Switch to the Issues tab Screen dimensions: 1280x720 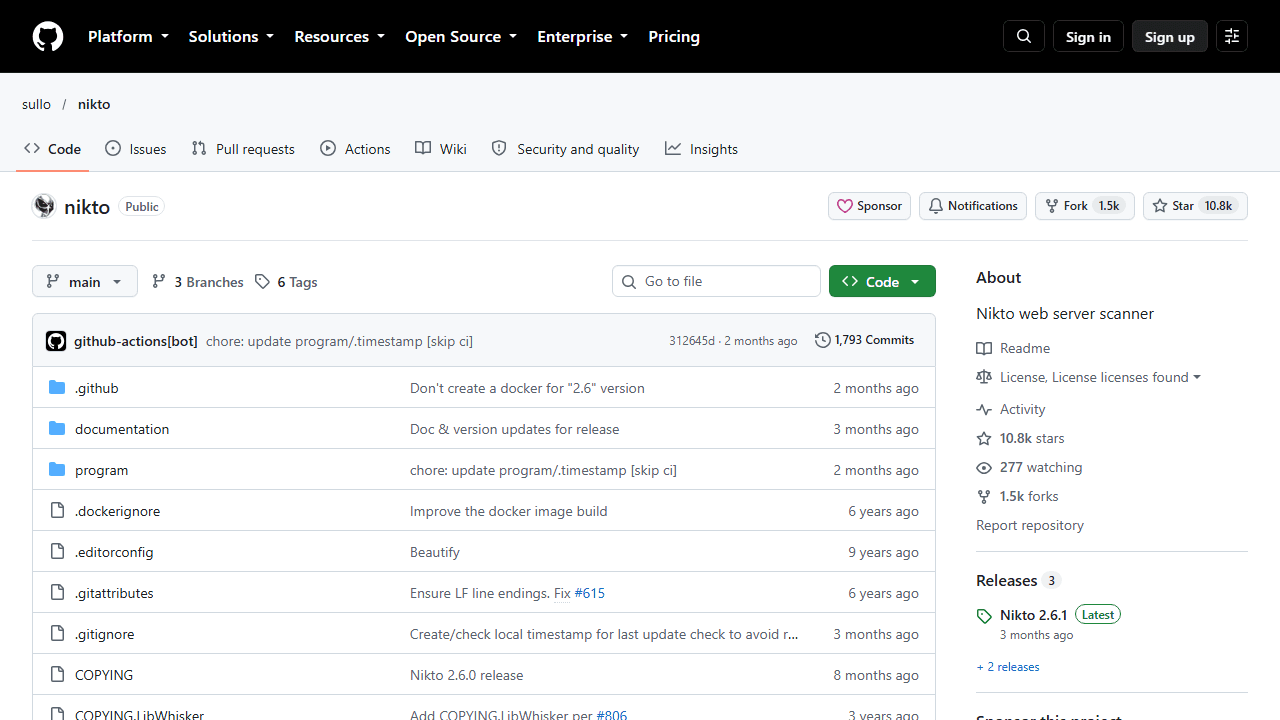(x=136, y=149)
